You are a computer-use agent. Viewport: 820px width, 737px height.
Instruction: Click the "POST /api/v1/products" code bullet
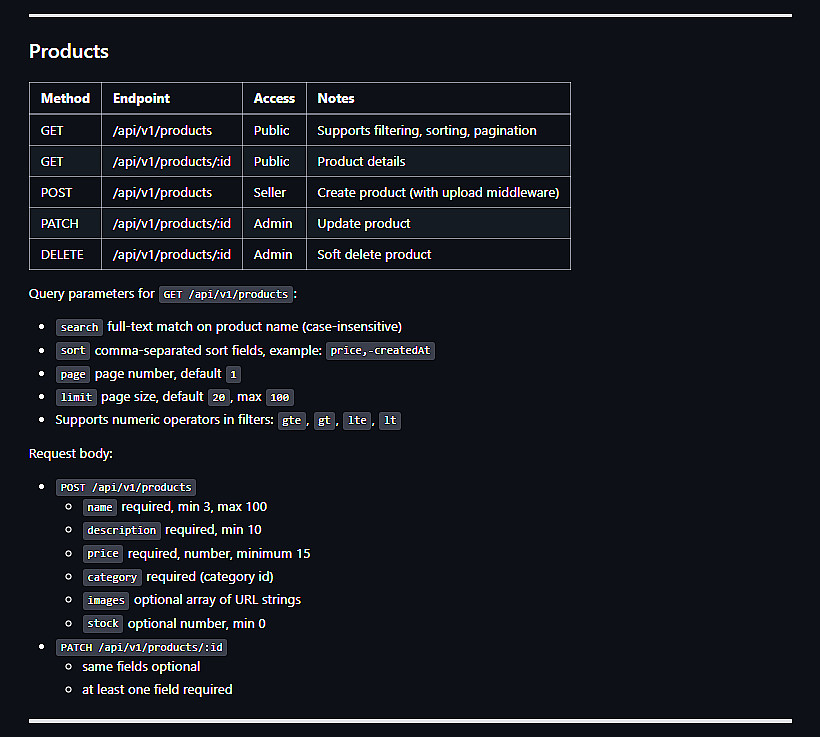pyautogui.click(x=126, y=488)
